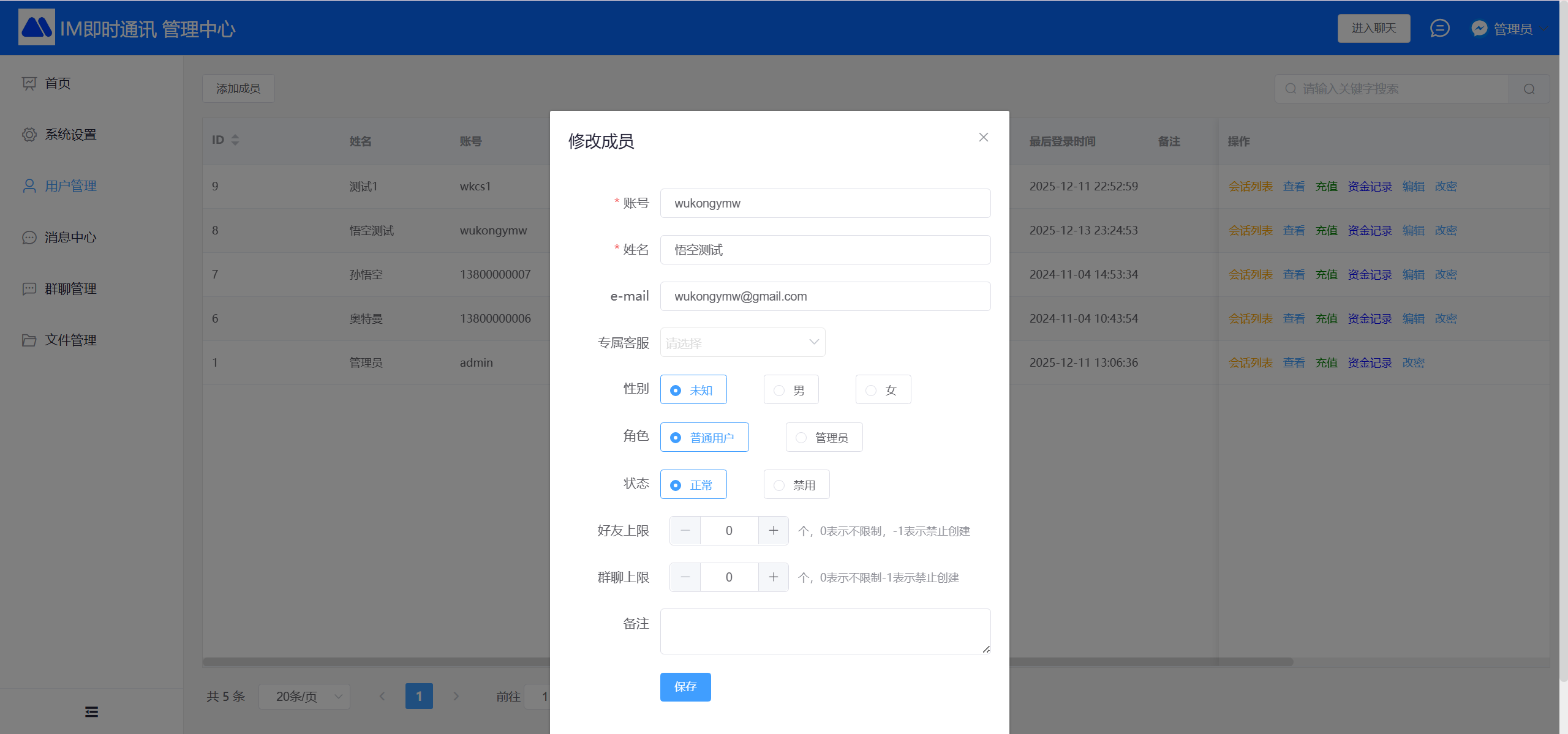Image resolution: width=1568 pixels, height=734 pixels.
Task: Select the 管理员 role radio option
Action: [x=823, y=438]
